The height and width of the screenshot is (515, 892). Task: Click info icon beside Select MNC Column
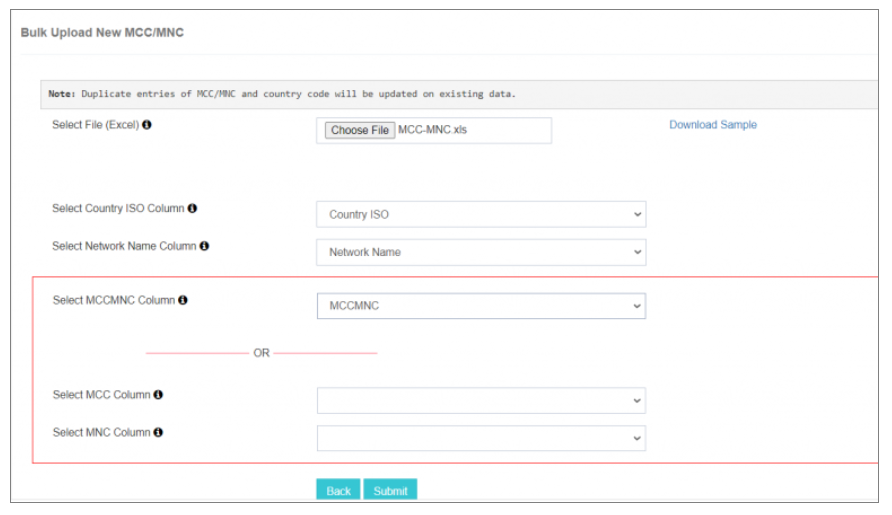(158, 433)
